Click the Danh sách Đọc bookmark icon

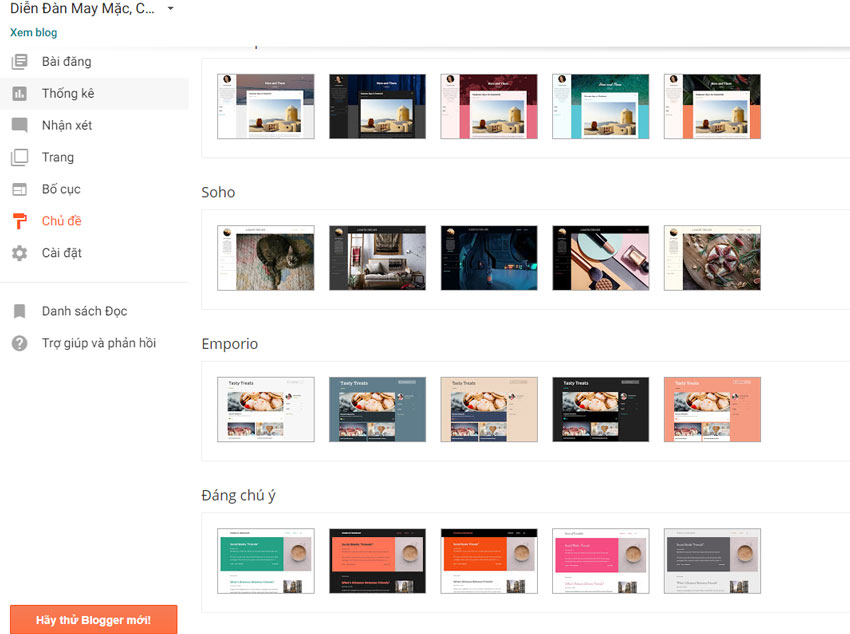(x=20, y=311)
